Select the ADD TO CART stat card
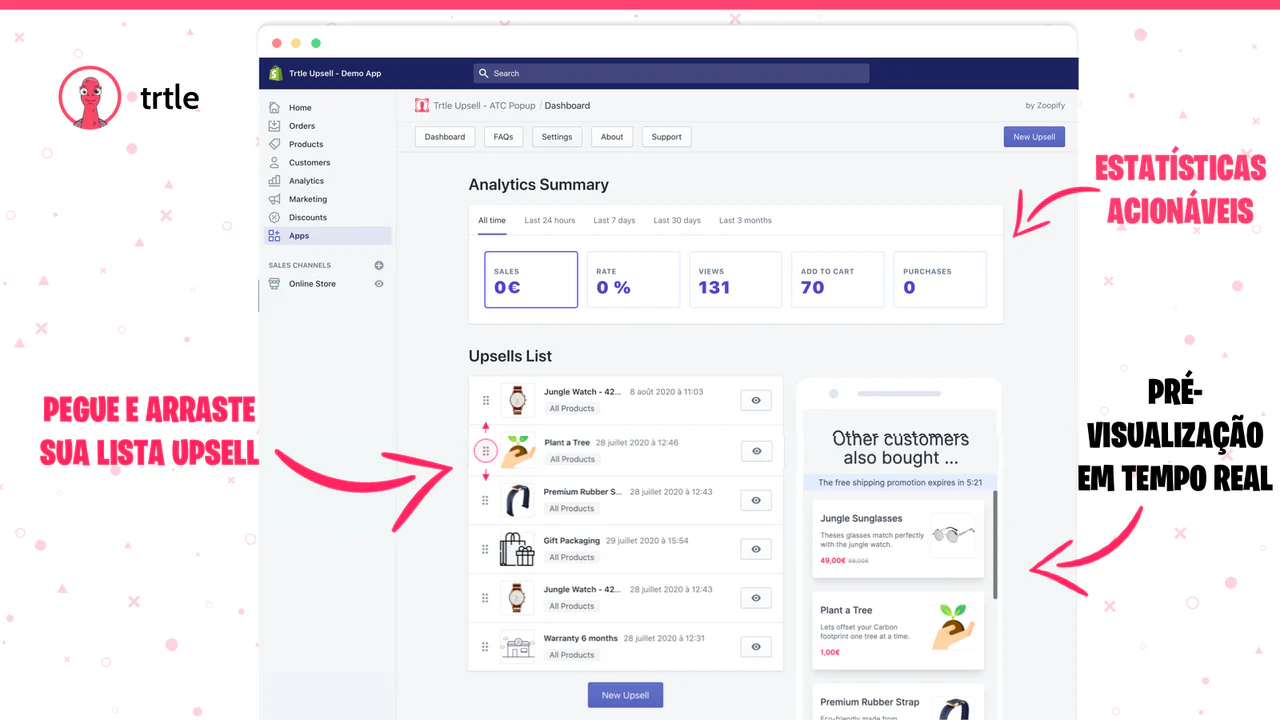This screenshot has height=720, width=1280. click(x=837, y=279)
